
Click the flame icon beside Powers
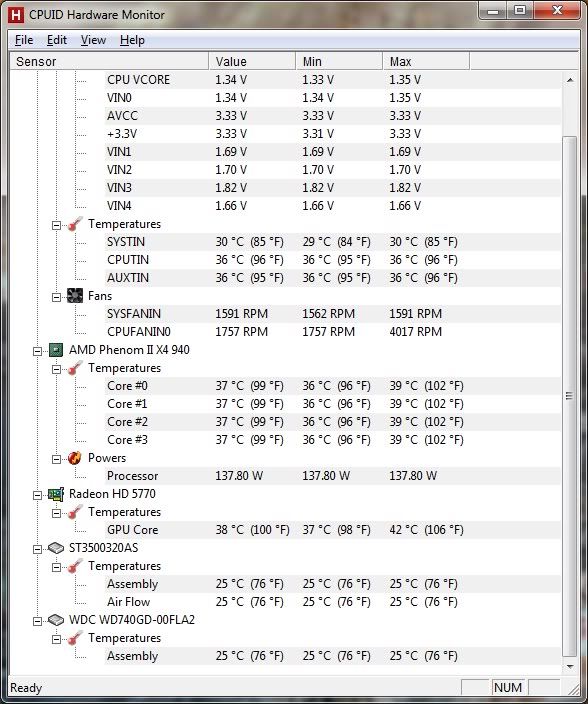click(x=75, y=458)
